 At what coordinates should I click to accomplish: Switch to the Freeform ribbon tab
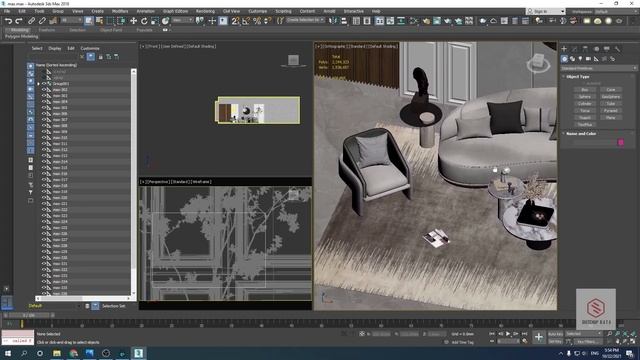coord(47,30)
